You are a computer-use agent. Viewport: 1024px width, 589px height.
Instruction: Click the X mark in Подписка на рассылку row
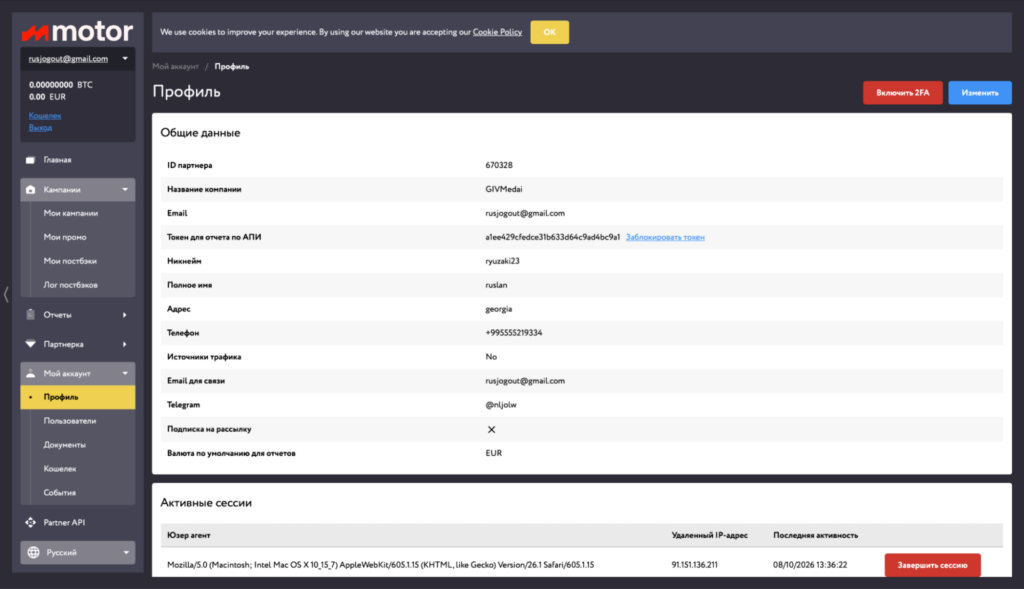click(491, 430)
